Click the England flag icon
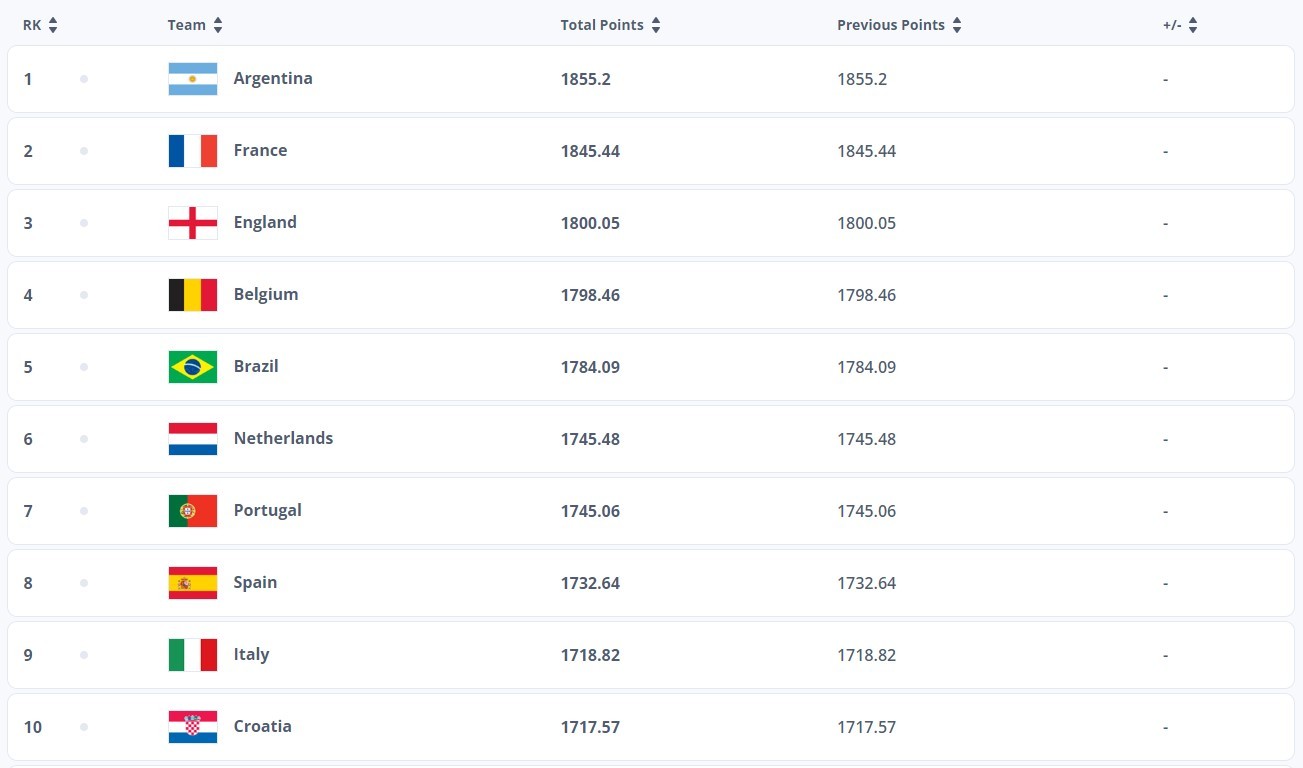 coord(193,223)
